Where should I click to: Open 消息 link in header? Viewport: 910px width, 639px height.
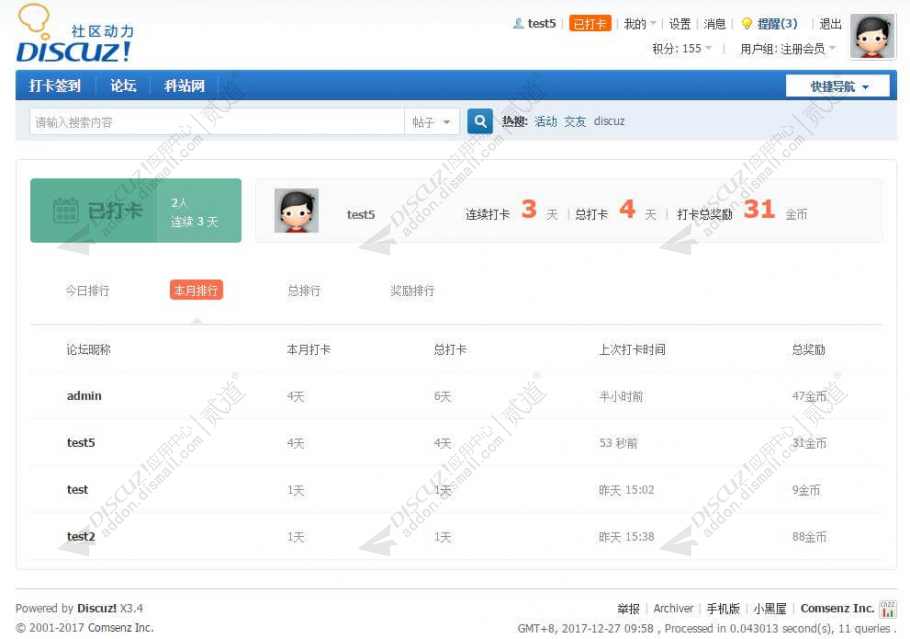(714, 24)
